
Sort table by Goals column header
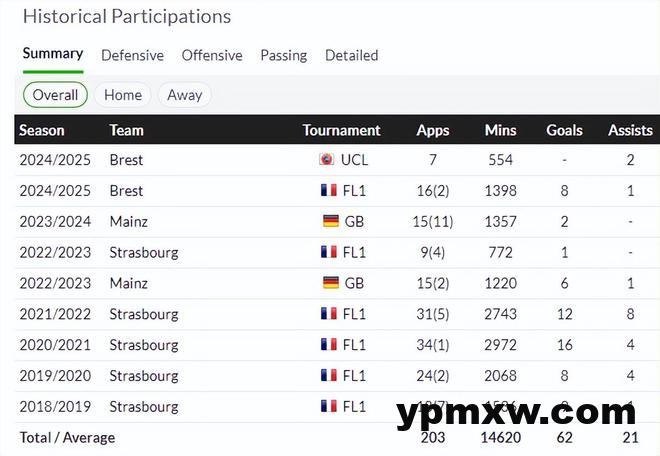[x=564, y=130]
